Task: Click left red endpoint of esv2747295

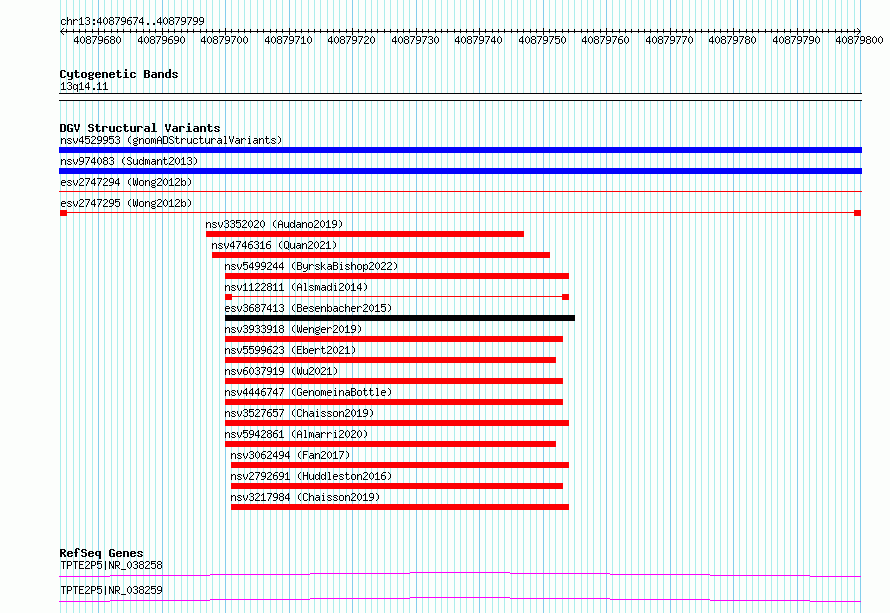Action: pos(64,213)
